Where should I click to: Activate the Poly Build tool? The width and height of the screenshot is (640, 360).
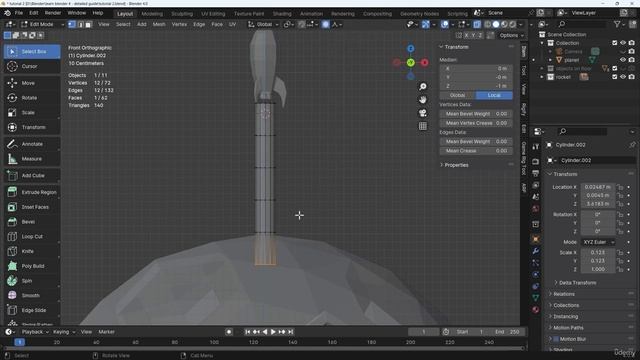click(x=32, y=266)
